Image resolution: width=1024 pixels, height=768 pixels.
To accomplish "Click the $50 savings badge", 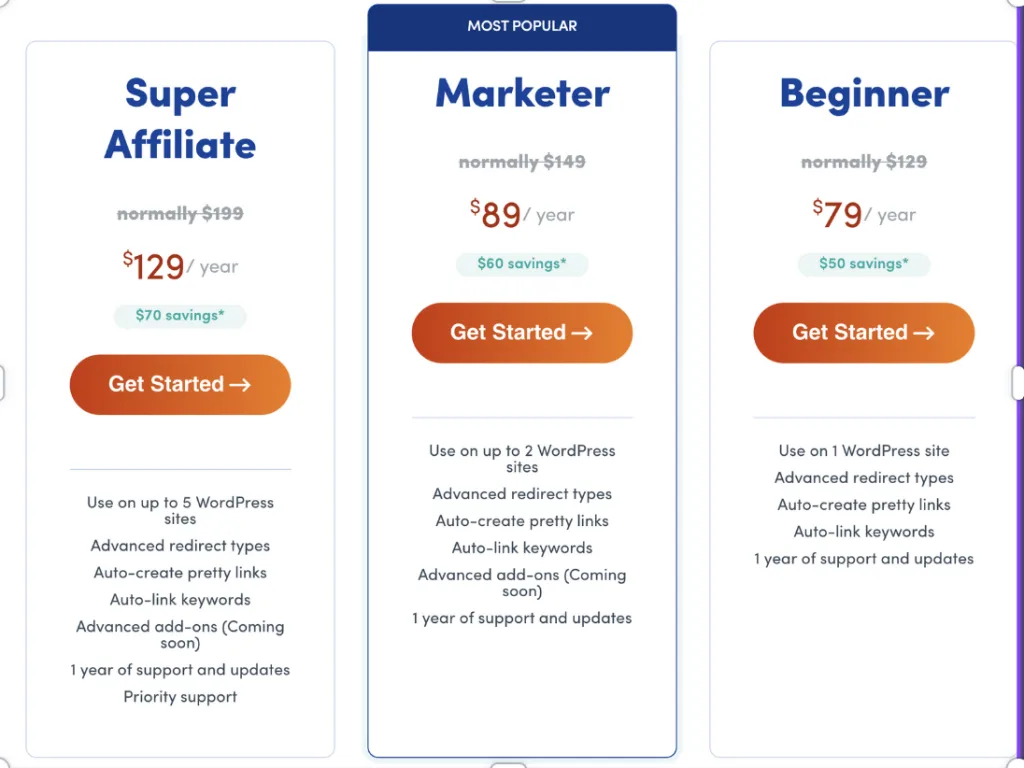I will pyautogui.click(x=863, y=264).
